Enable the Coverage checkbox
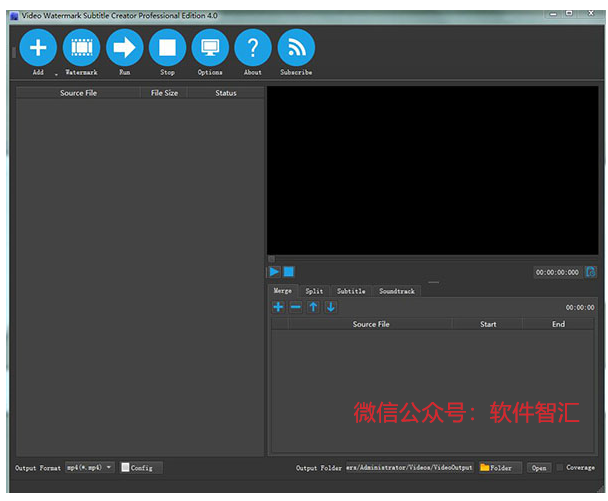Image resolution: width=608 pixels, height=501 pixels. pos(560,467)
